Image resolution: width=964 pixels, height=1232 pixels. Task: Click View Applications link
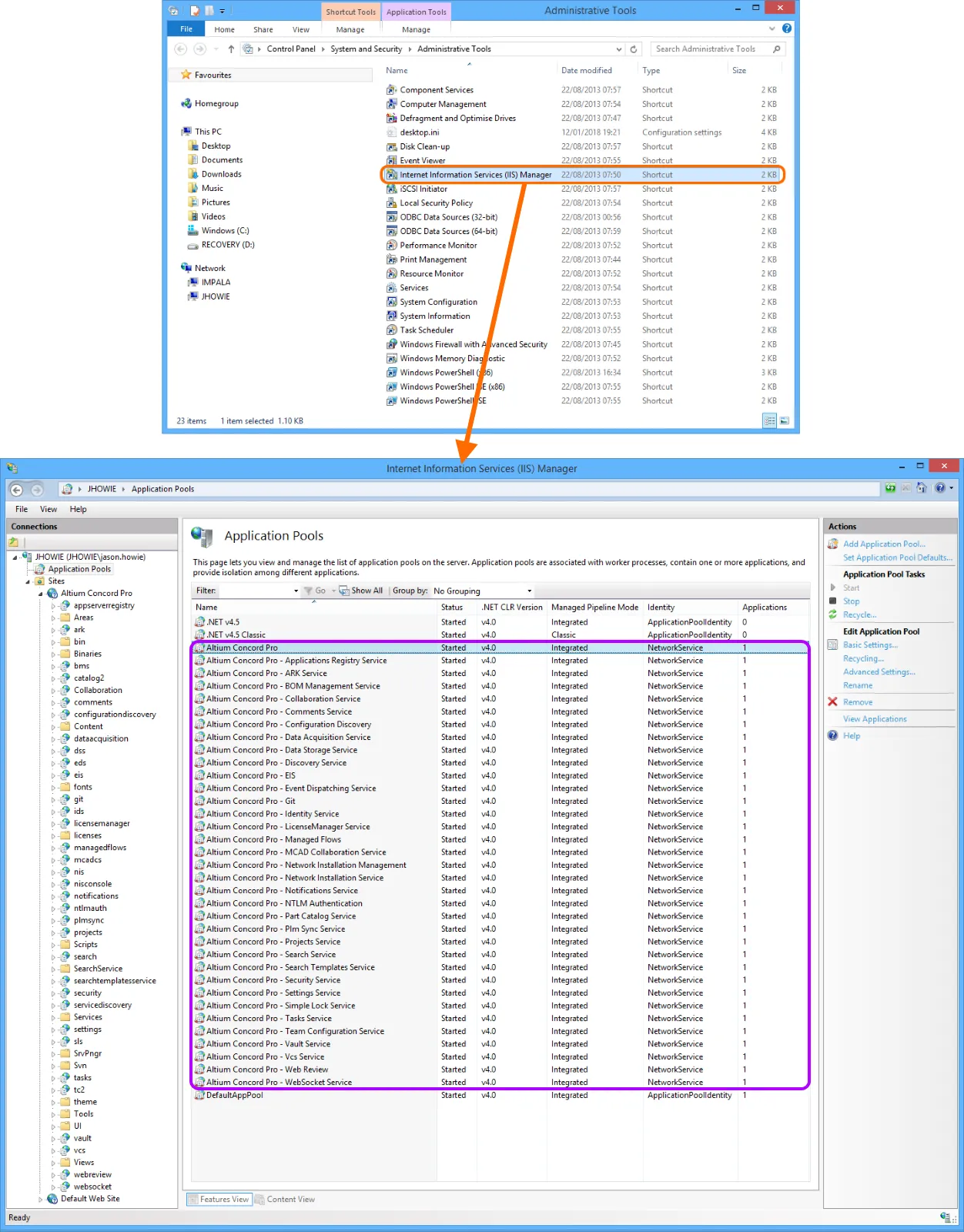coord(875,719)
